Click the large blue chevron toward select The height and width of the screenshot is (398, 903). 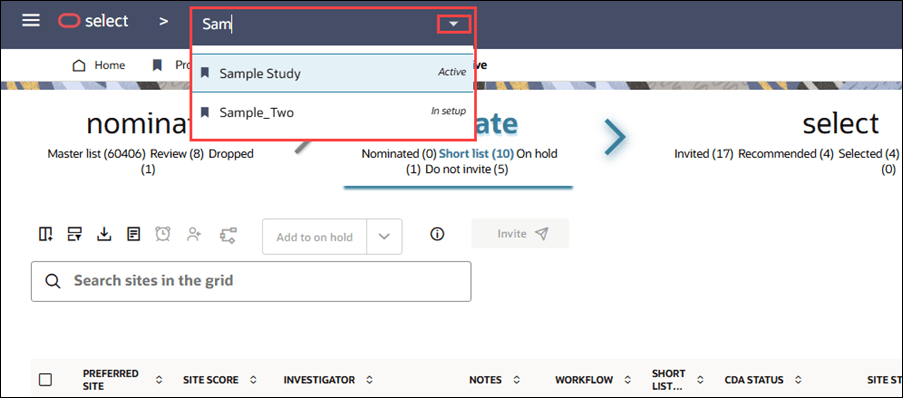(x=615, y=137)
